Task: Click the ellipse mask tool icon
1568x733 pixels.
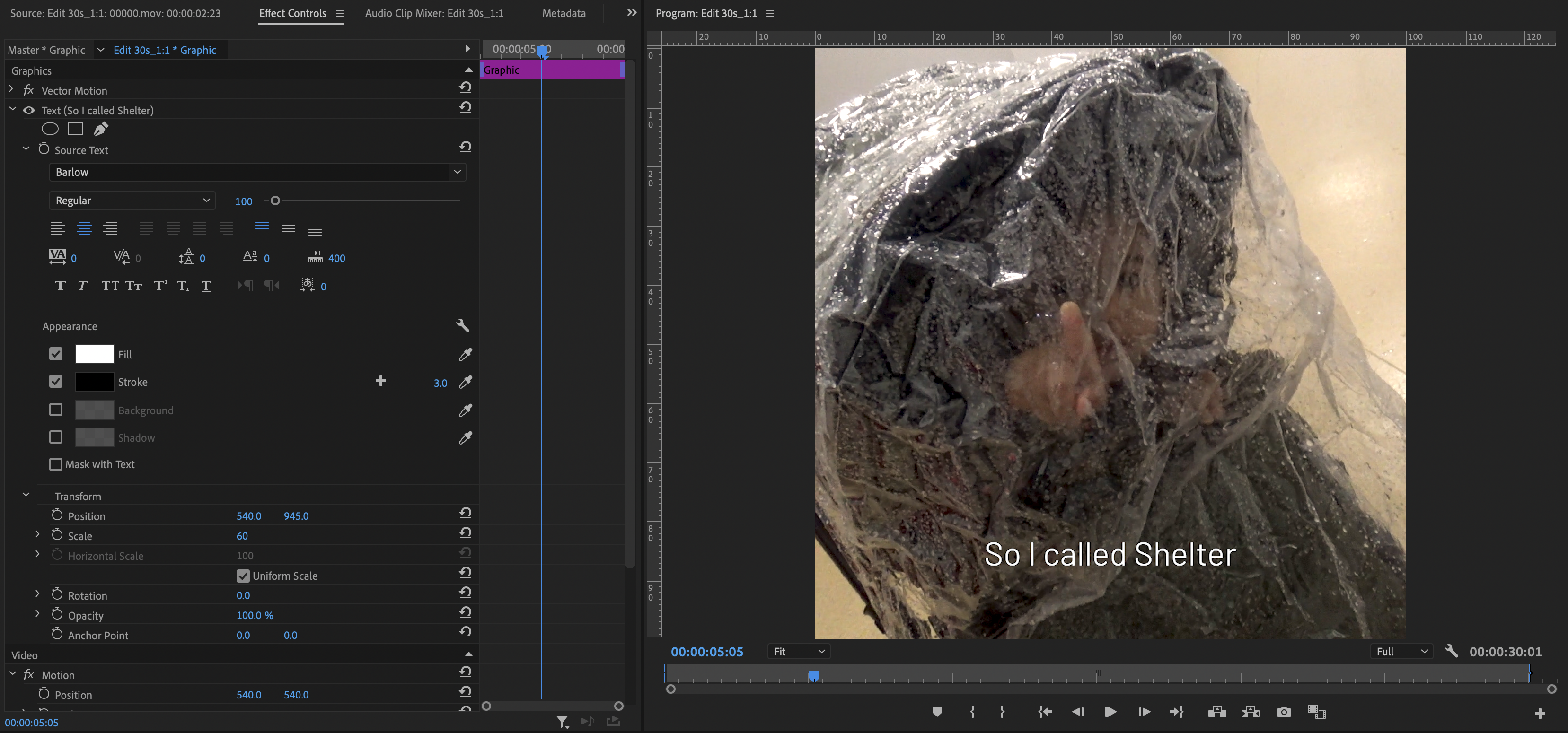Action: [x=50, y=129]
